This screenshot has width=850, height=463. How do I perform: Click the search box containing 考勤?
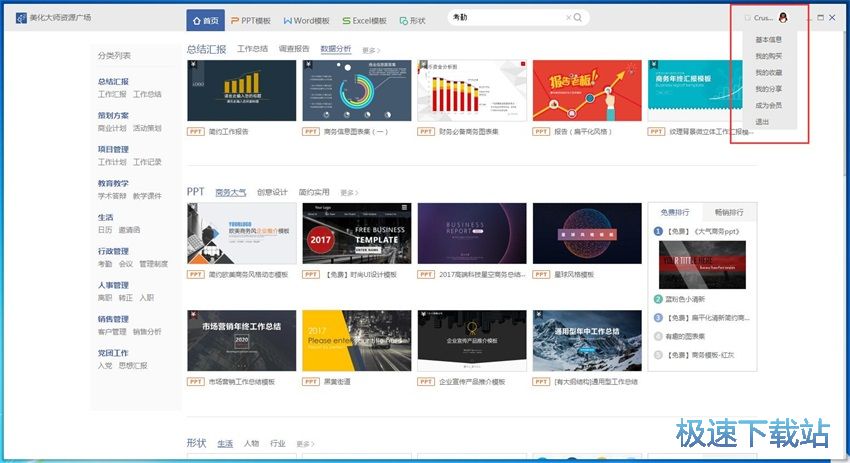(x=518, y=17)
